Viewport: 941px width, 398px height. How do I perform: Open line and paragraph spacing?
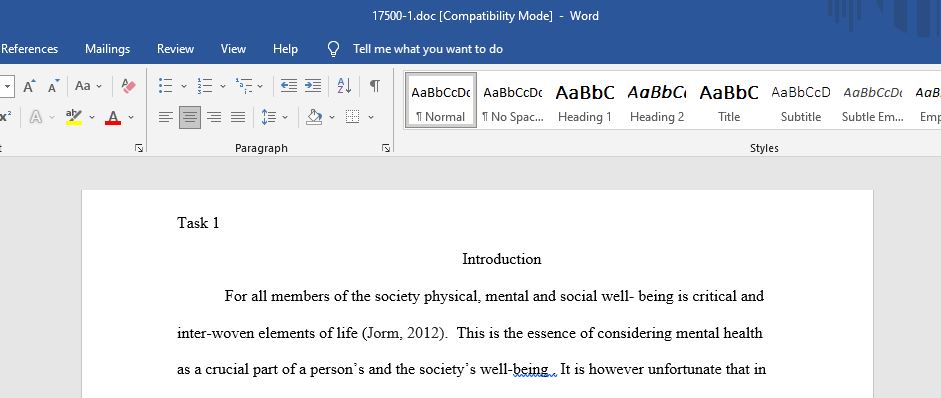tap(268, 117)
